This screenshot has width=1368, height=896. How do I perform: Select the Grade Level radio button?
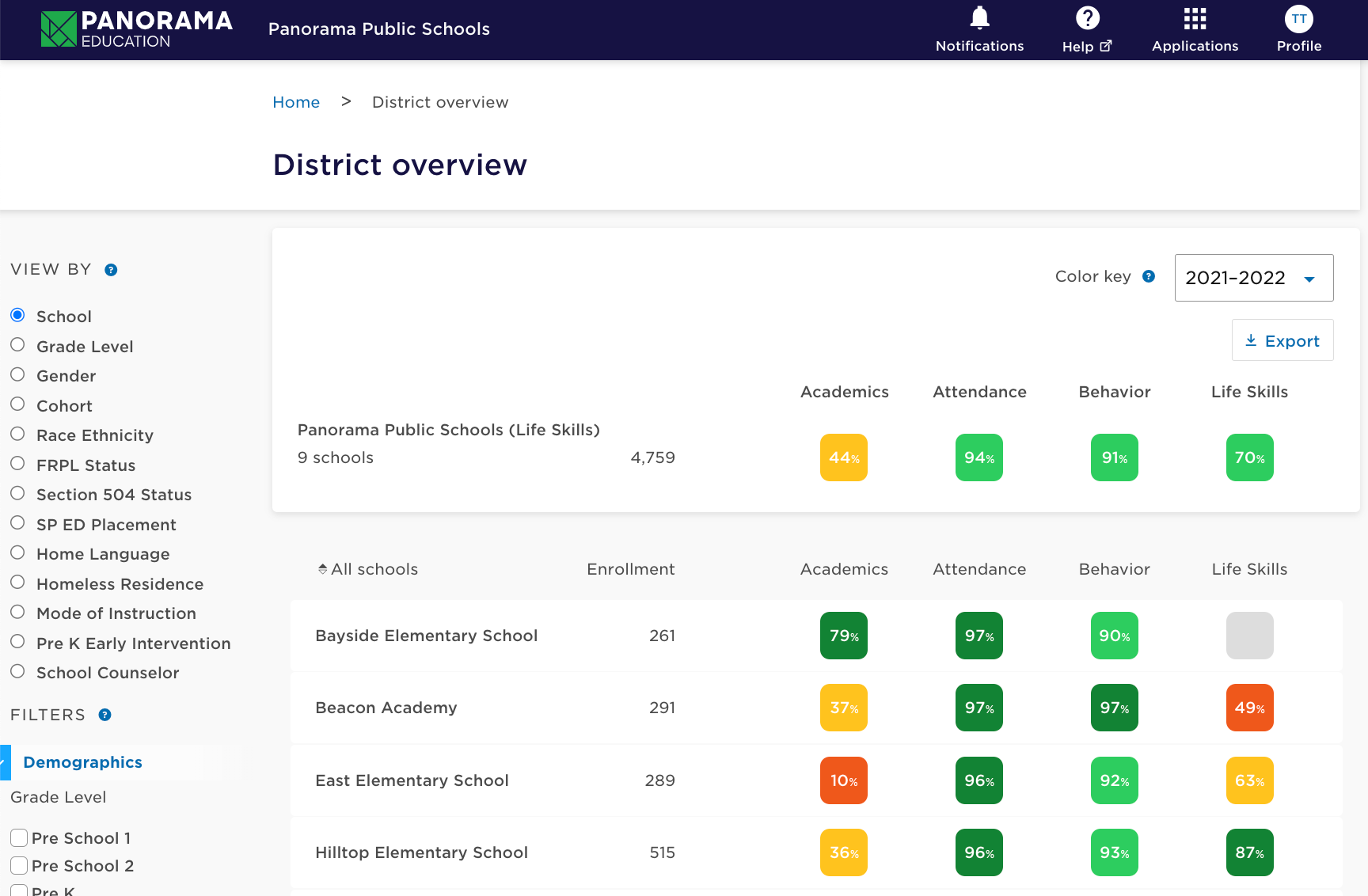click(x=17, y=345)
